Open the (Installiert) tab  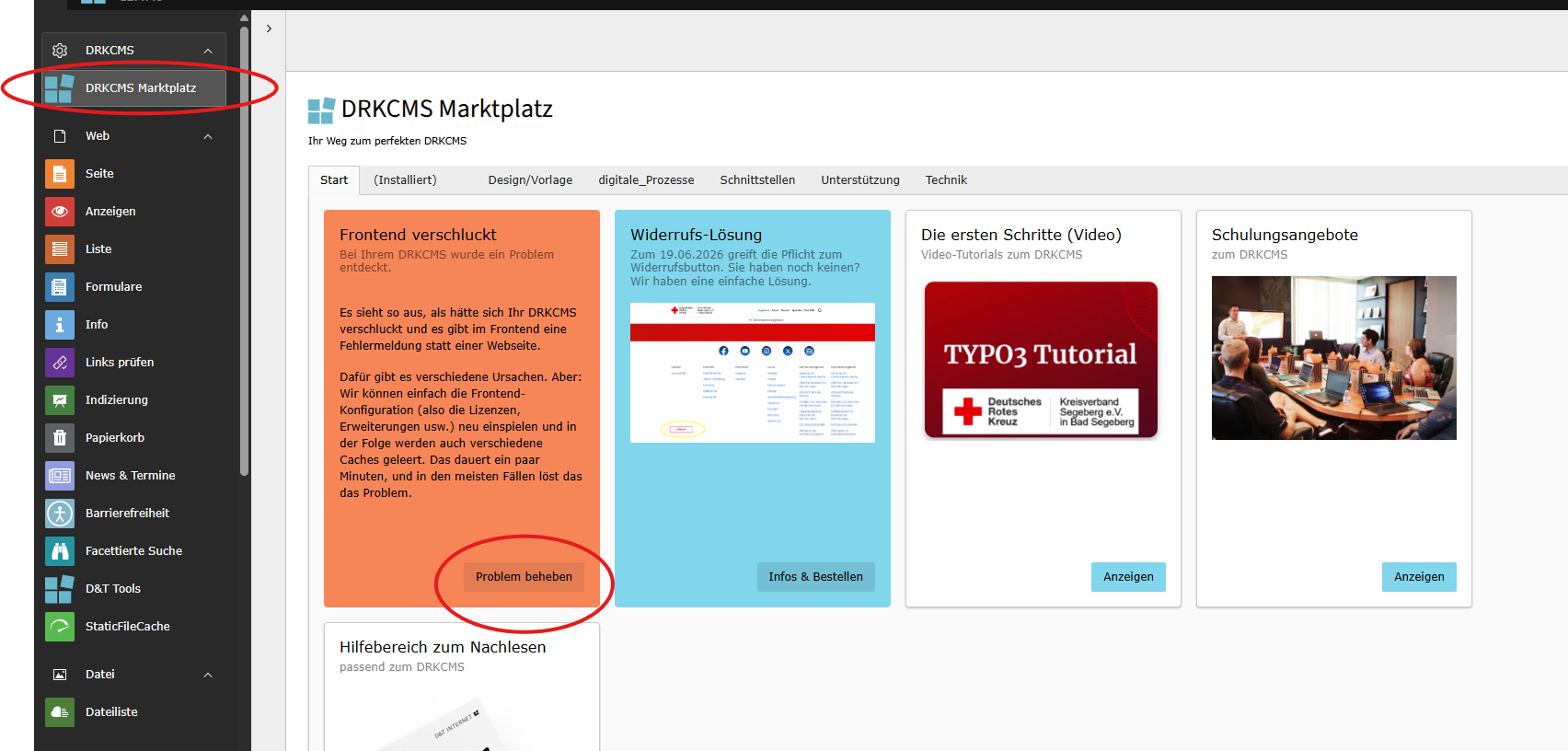coord(405,180)
